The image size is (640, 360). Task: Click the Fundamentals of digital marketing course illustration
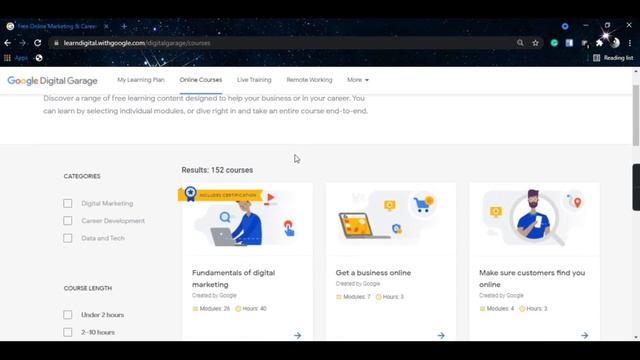coord(247,219)
